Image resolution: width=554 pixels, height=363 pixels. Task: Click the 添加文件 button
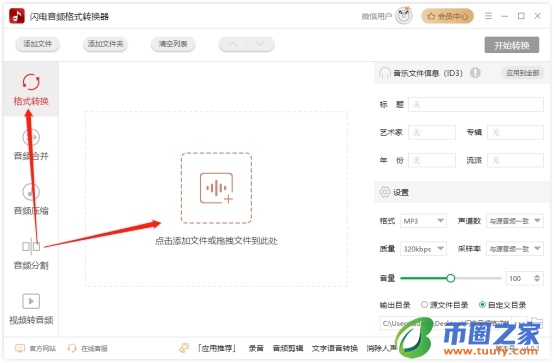[x=37, y=44]
